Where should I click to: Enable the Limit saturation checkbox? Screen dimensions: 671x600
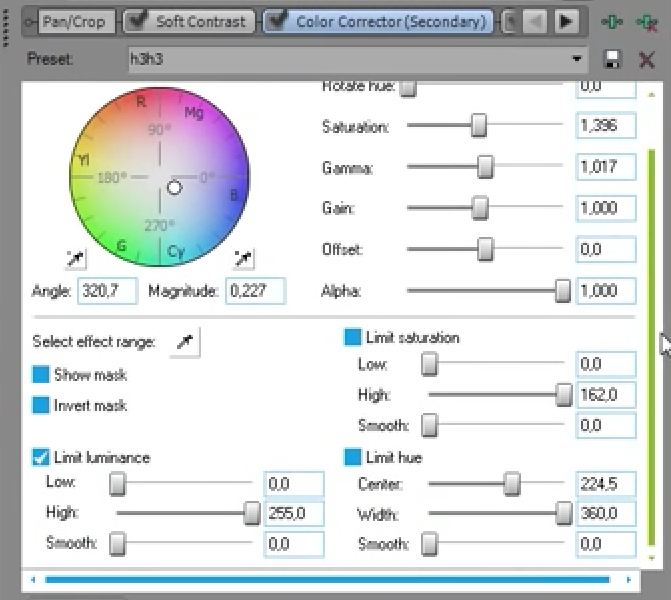[x=353, y=338]
